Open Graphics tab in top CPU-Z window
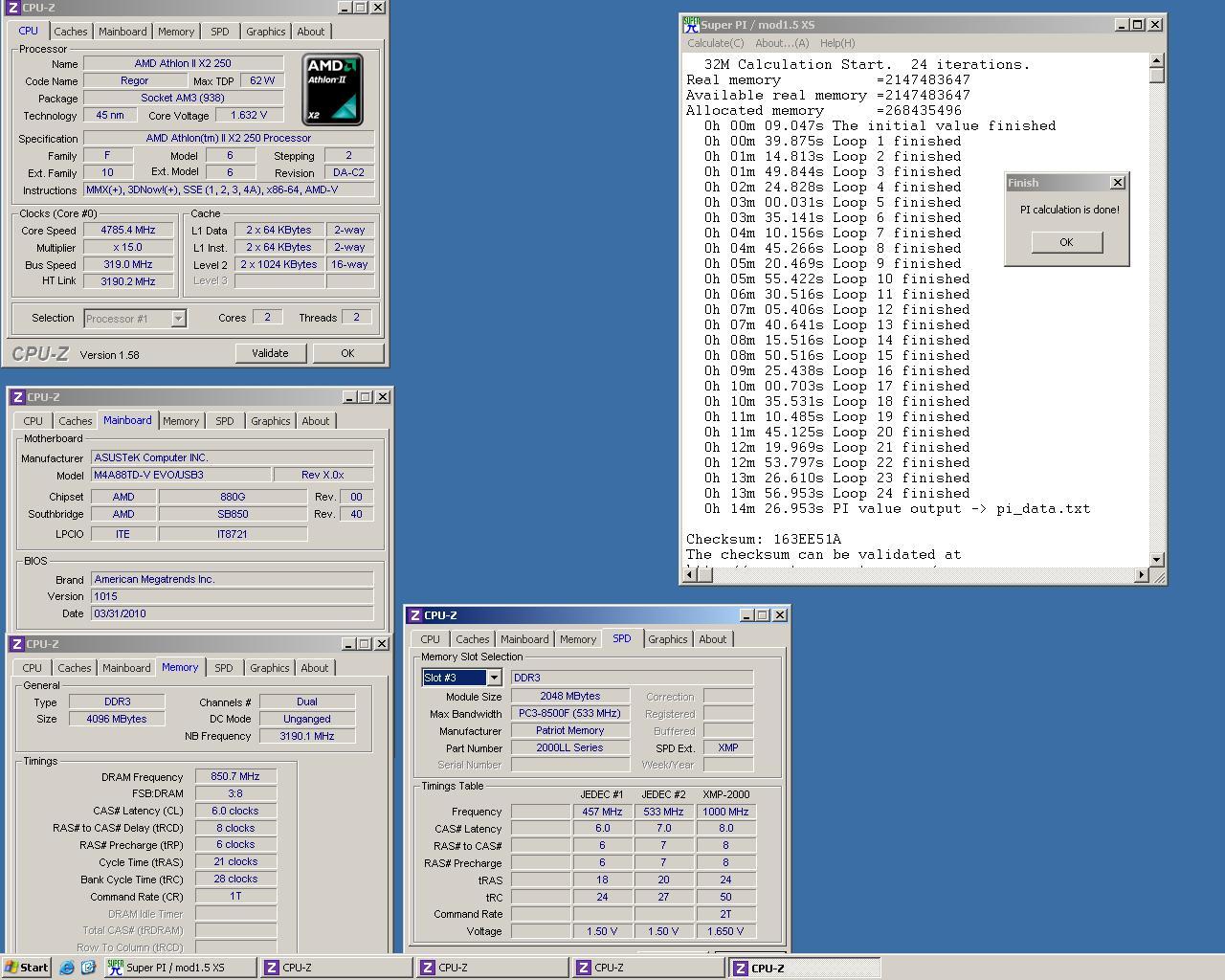The image size is (1225, 980). pyautogui.click(x=265, y=32)
